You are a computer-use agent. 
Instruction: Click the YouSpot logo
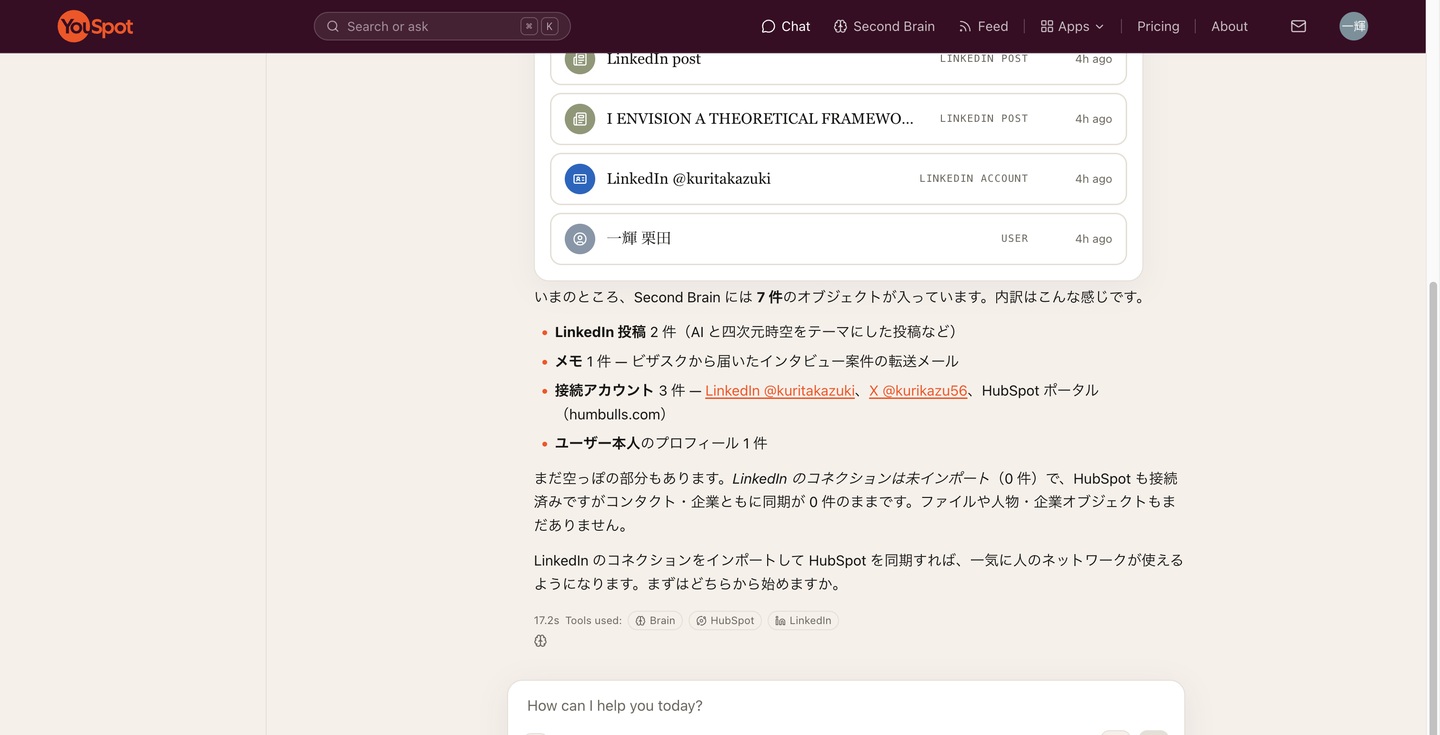click(95, 26)
